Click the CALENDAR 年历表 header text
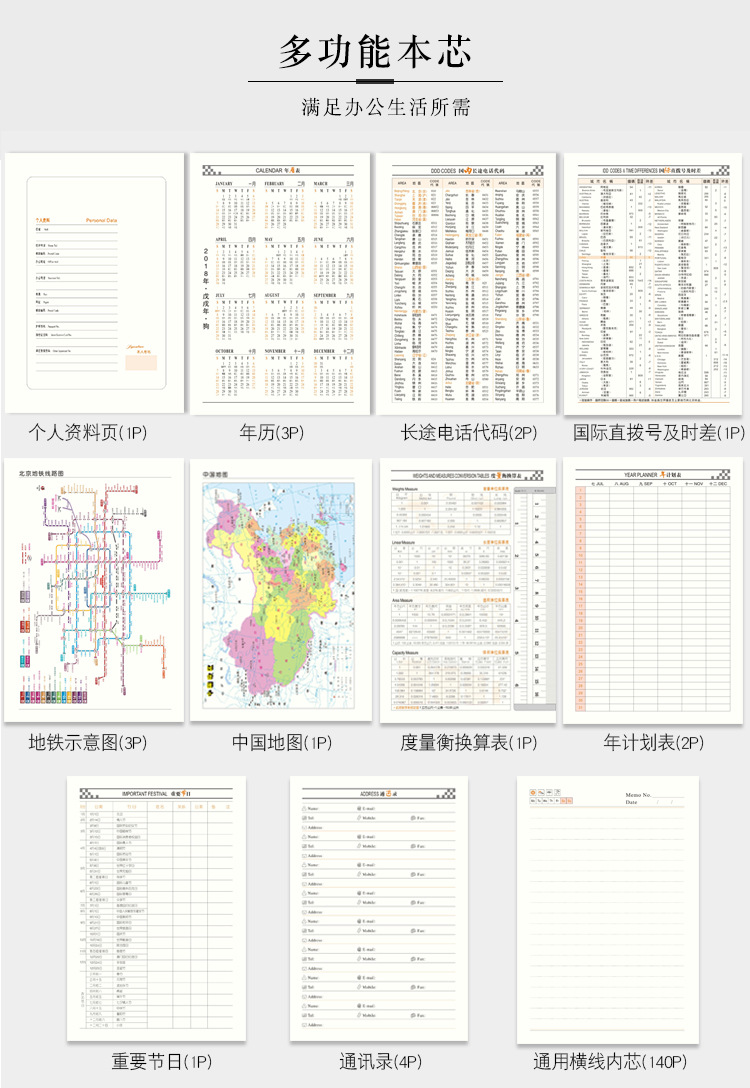 pyautogui.click(x=278, y=170)
